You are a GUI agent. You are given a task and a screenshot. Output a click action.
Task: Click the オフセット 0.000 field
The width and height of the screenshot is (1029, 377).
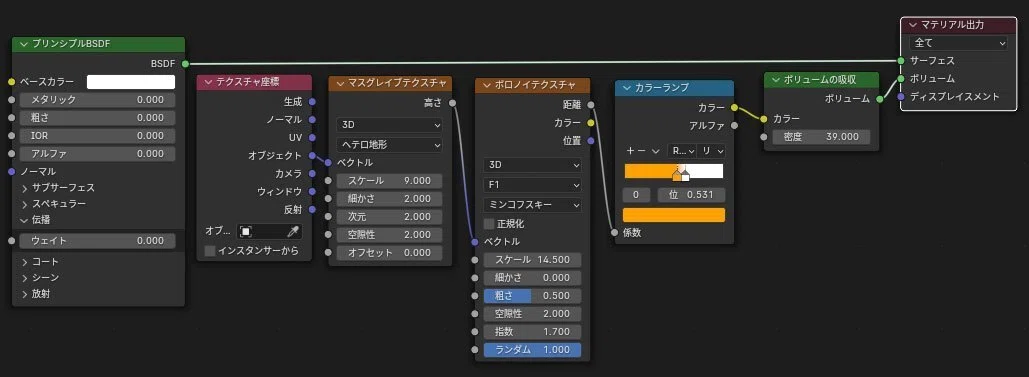(389, 252)
